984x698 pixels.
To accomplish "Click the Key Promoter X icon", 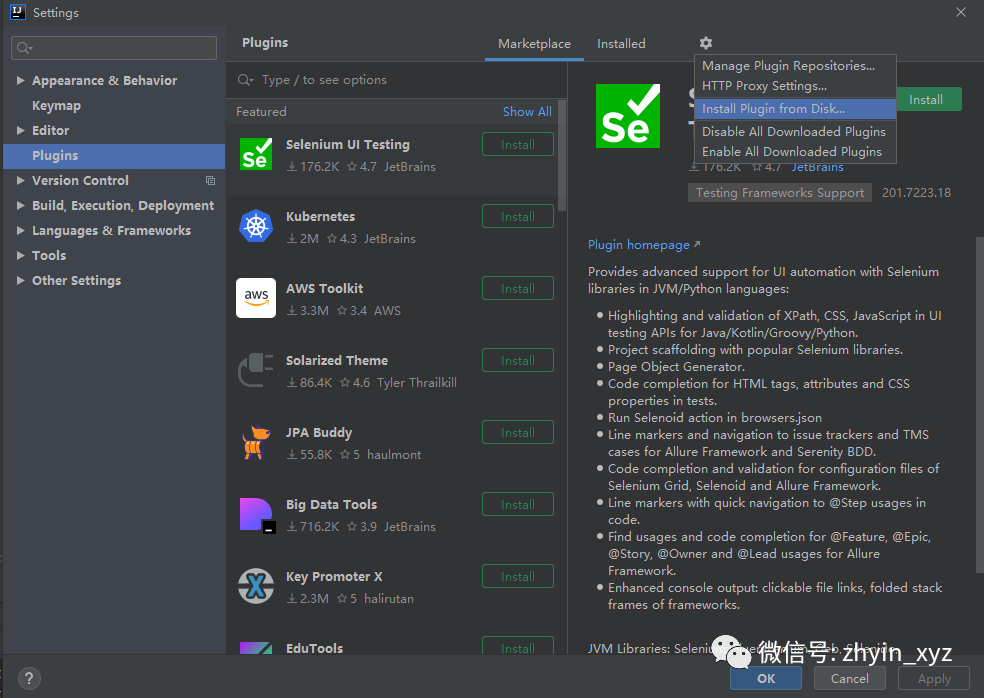I will 256,586.
